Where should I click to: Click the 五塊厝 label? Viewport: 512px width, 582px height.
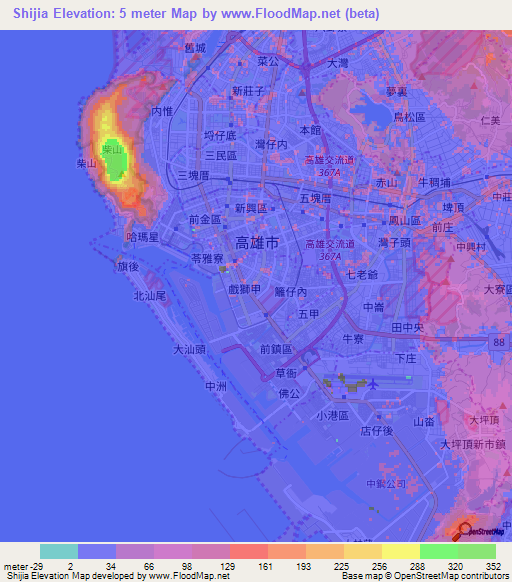tap(315, 199)
